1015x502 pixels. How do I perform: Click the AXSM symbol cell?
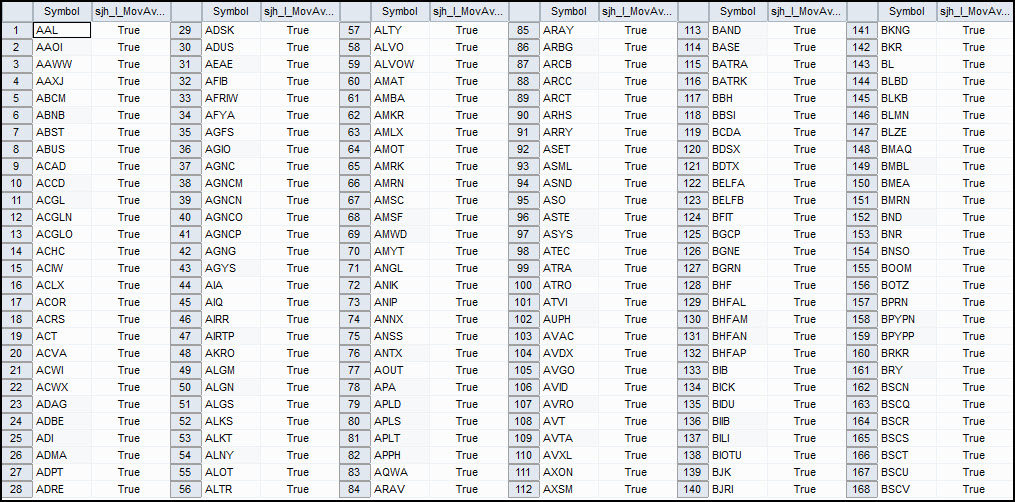(x=569, y=488)
